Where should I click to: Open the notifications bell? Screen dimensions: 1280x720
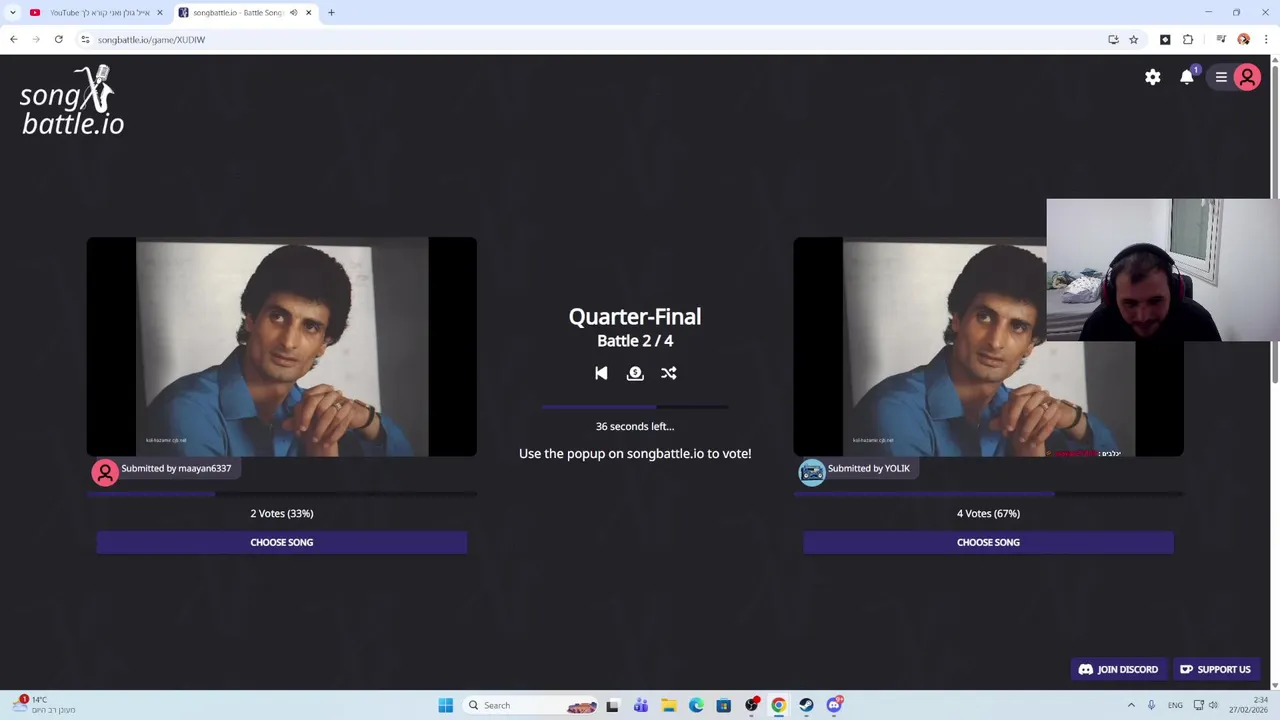pos(1187,77)
